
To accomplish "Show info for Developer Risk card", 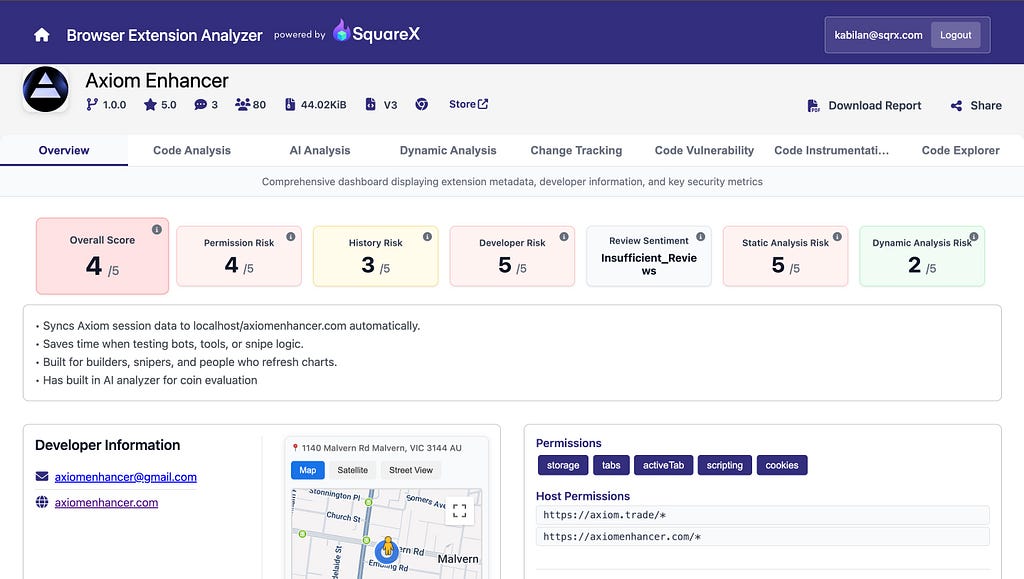I will coord(564,237).
